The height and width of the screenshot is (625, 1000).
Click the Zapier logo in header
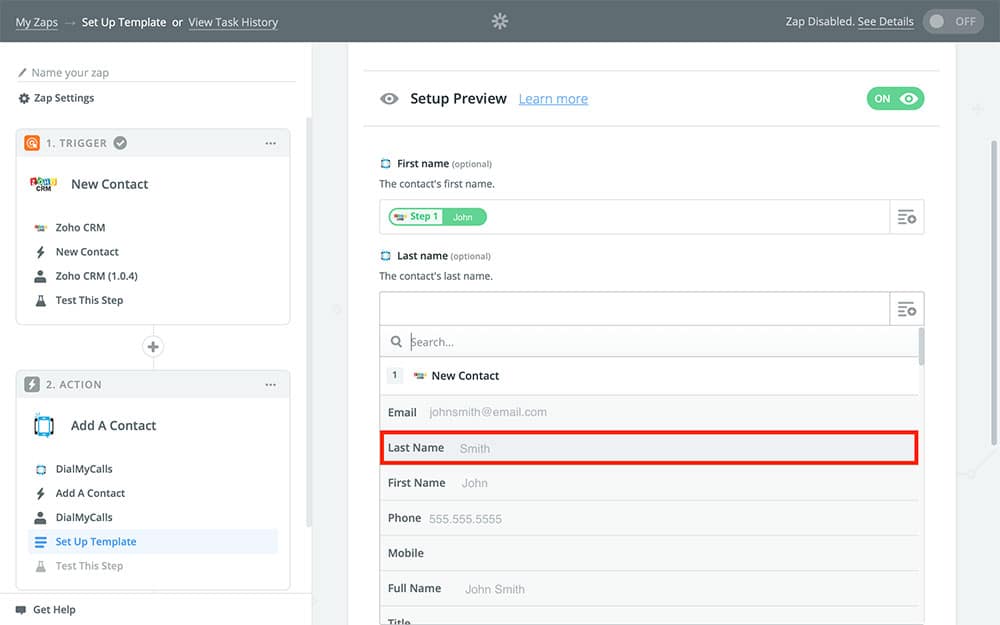(x=500, y=21)
